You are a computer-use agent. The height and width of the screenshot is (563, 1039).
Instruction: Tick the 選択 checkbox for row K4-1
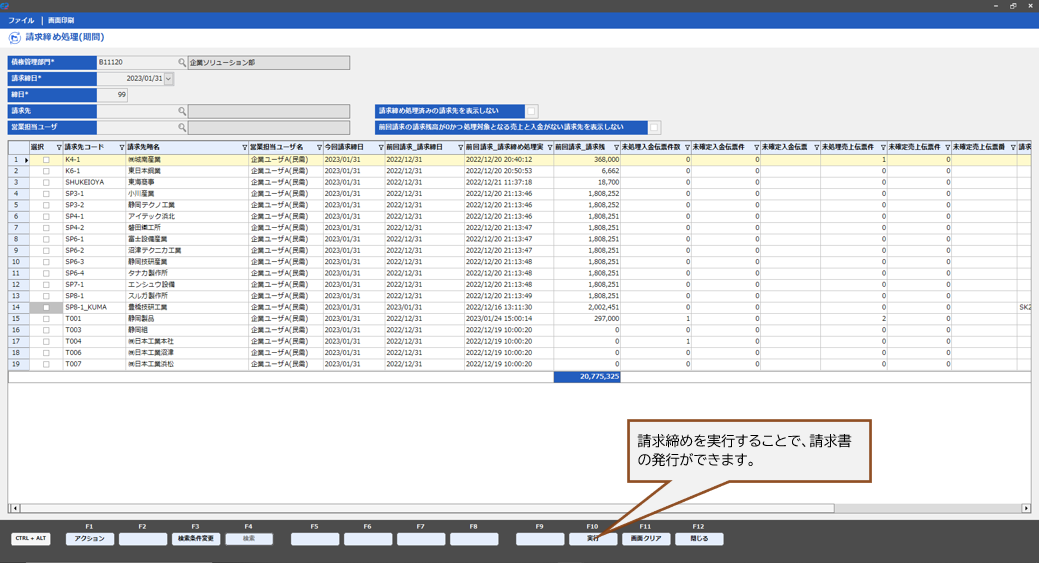coord(46,160)
